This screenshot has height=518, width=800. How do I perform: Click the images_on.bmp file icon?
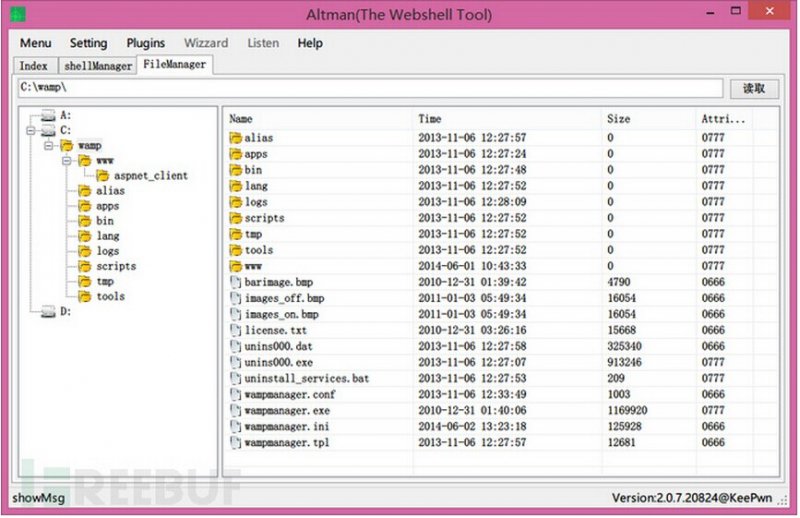pos(236,314)
